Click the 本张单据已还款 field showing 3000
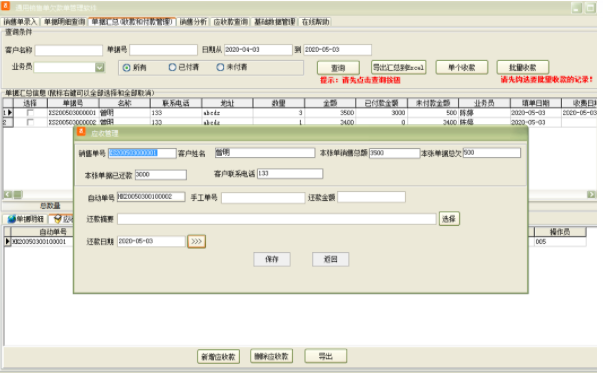The height and width of the screenshot is (373, 603). point(161,175)
